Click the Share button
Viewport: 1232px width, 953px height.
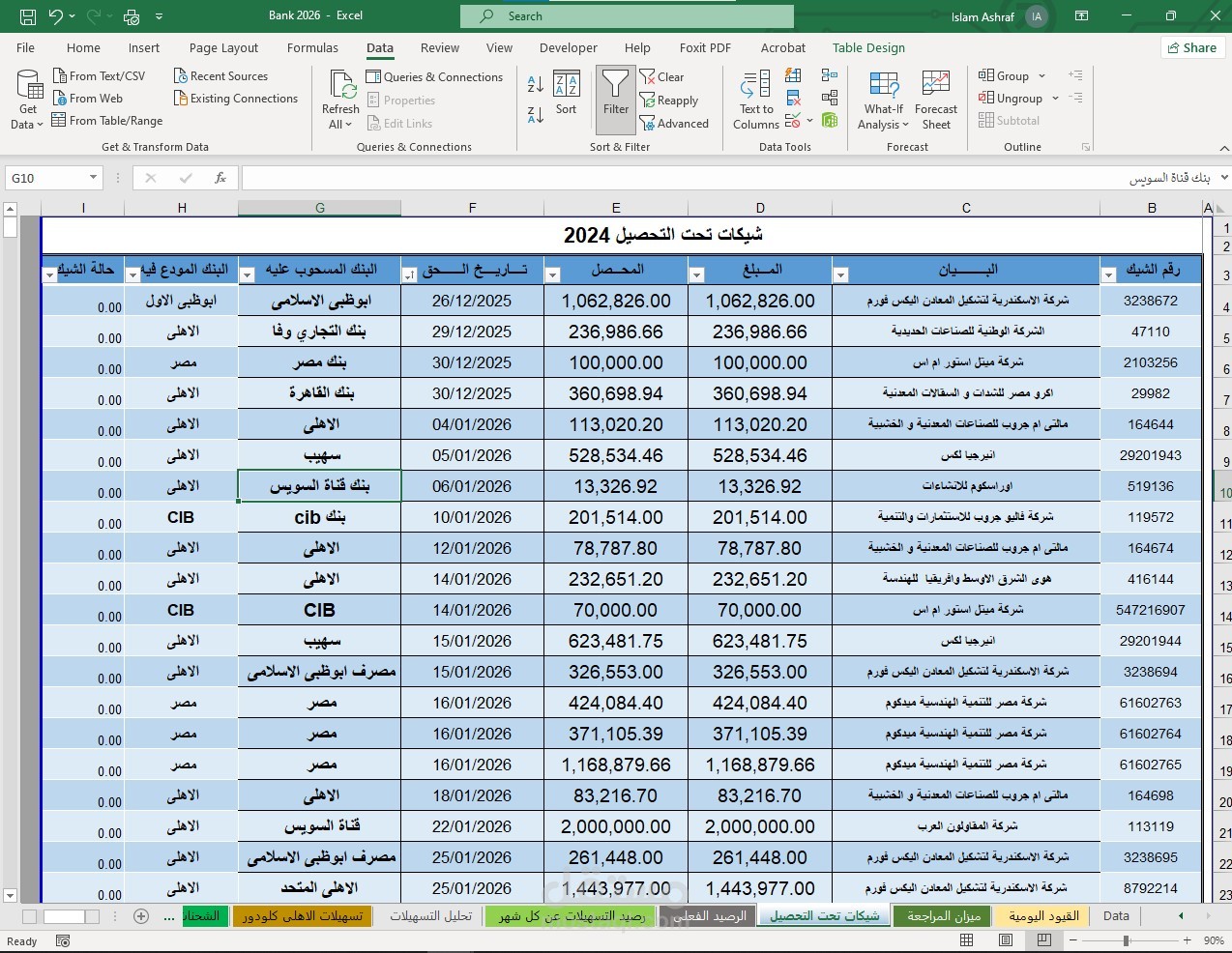click(x=1192, y=47)
